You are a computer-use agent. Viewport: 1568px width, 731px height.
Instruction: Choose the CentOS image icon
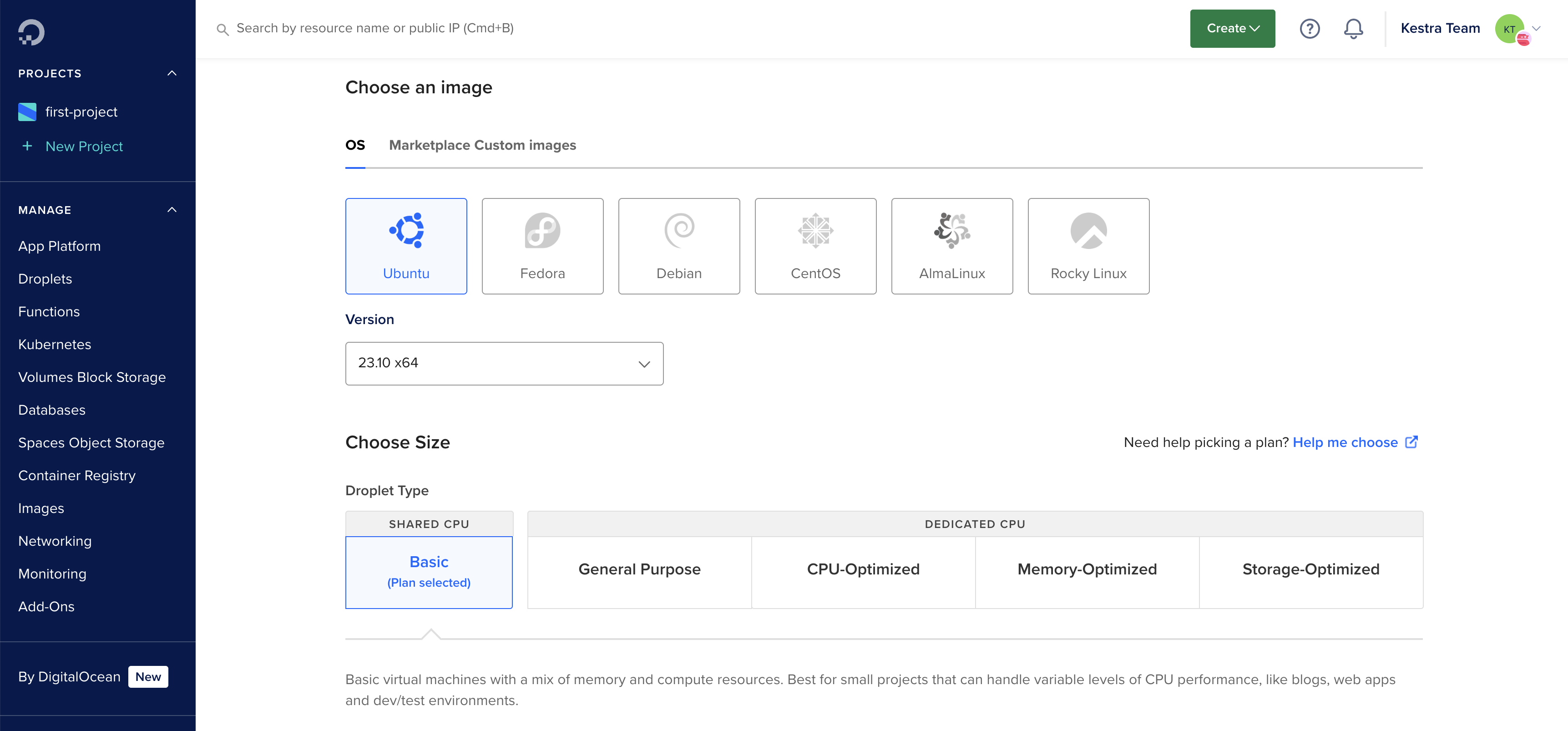pos(815,231)
